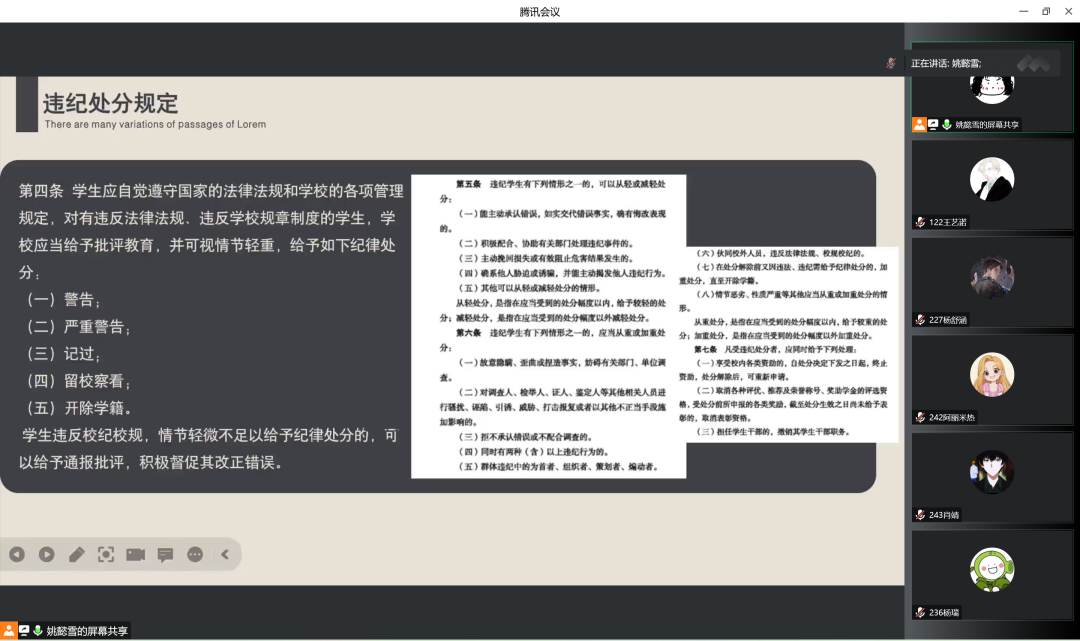
Task: Click the screen share icon in bottom-left label
Action: (x=24, y=631)
